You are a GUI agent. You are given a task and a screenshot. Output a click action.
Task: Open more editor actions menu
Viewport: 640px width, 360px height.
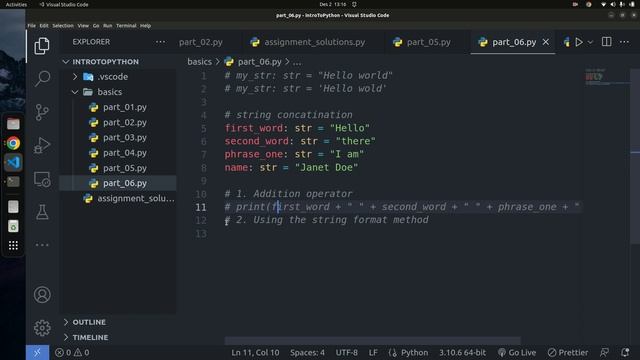(624, 42)
